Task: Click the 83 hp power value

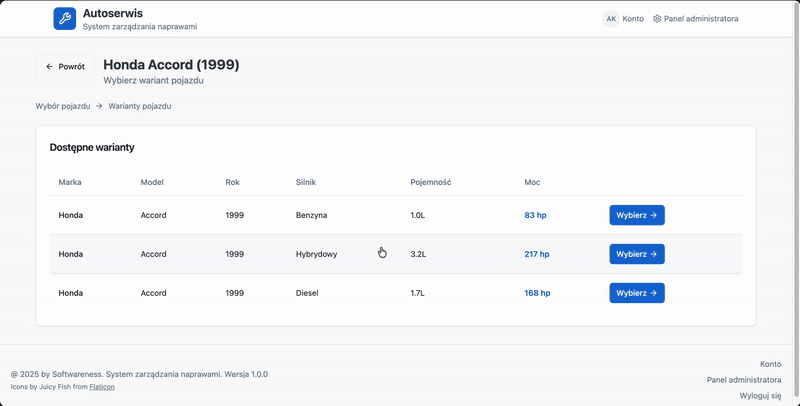Action: pos(535,215)
